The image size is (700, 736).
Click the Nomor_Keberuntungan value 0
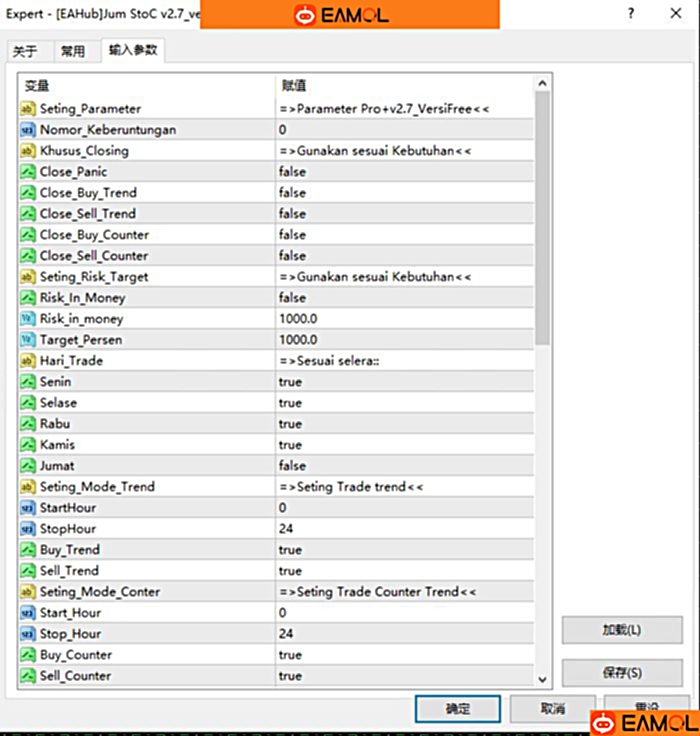(283, 130)
